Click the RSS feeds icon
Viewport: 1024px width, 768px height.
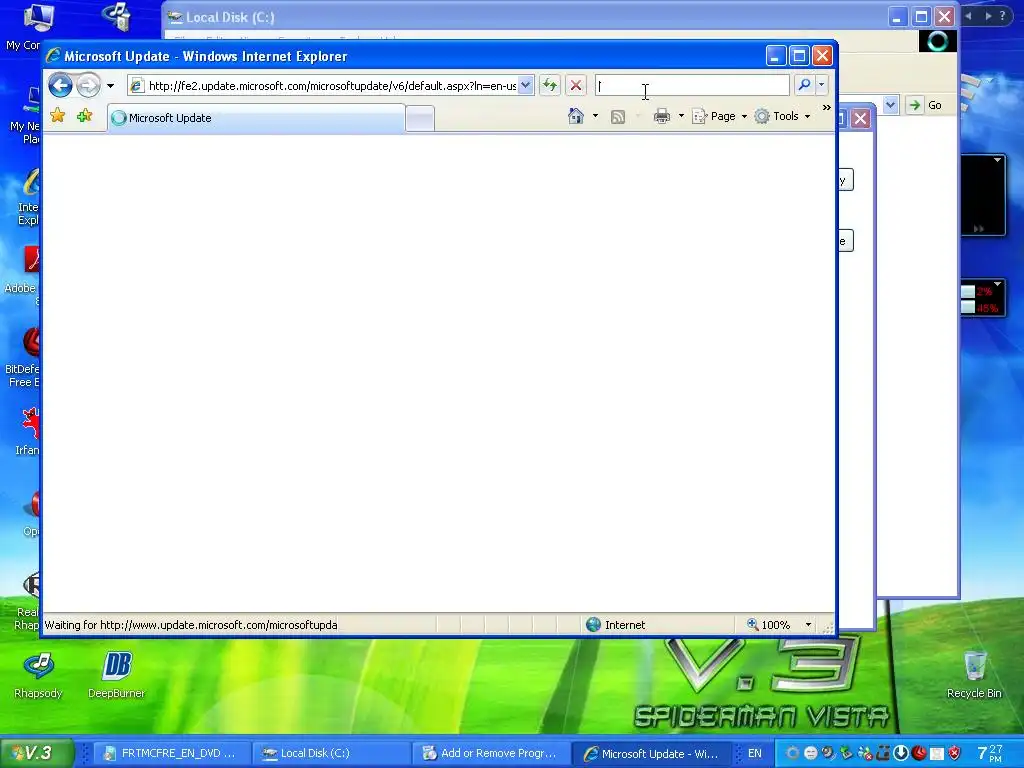tap(618, 117)
